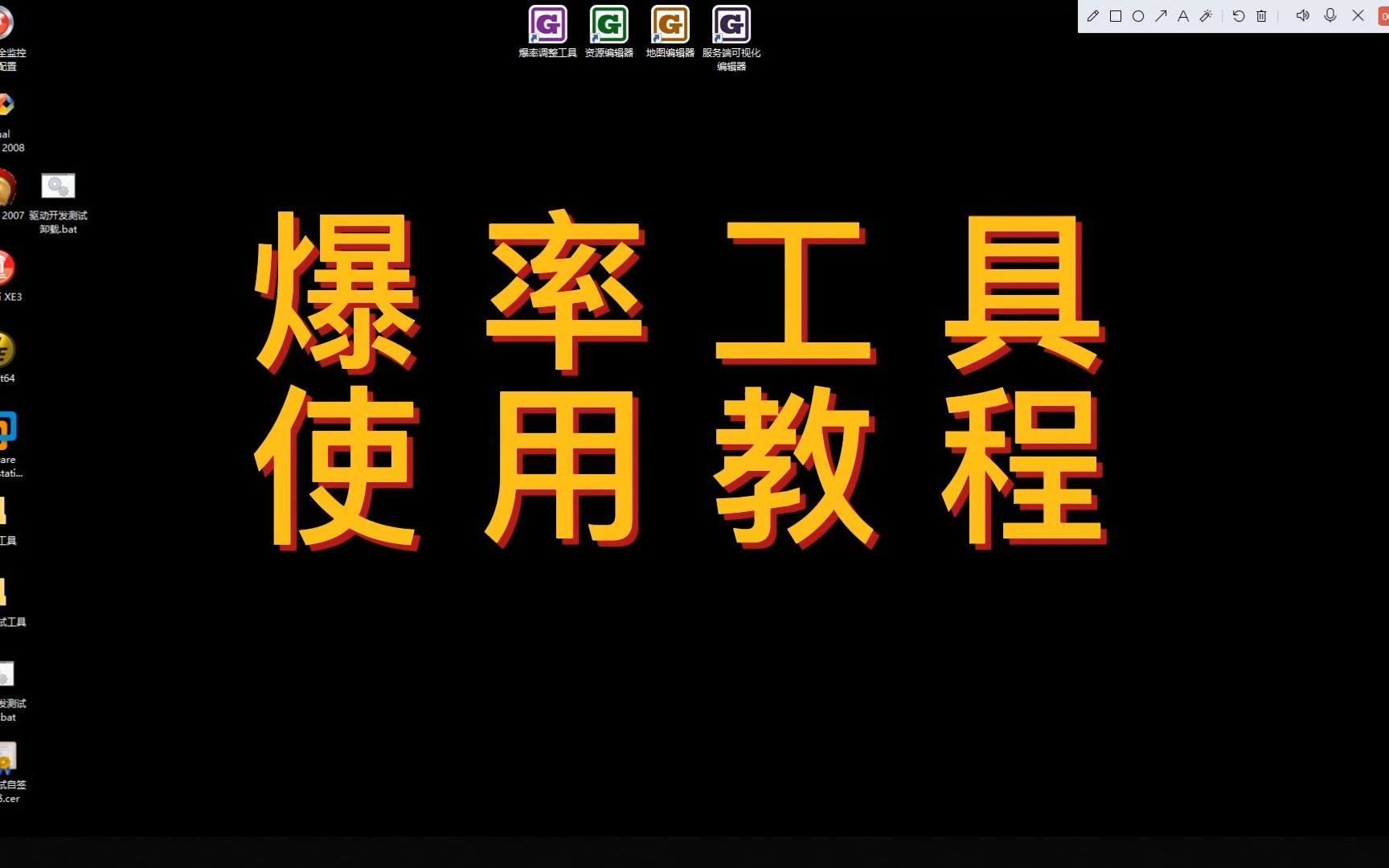1389x868 pixels.
Task: Select the magic wand highlighter tool
Action: coord(1206,16)
